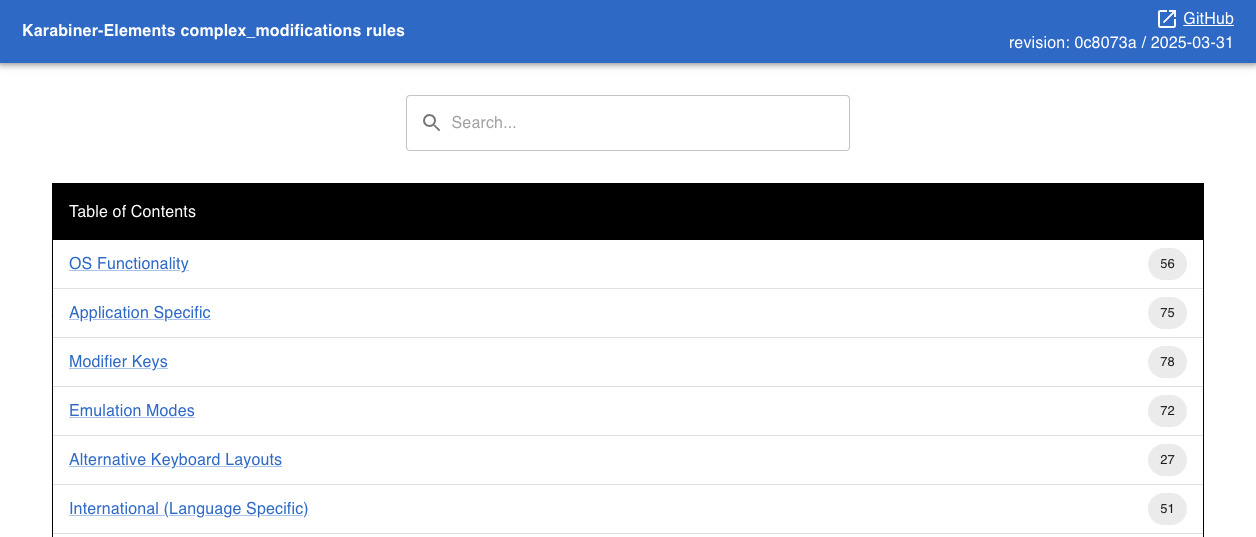1256x537 pixels.
Task: Click the 2025-03-31 revision date
Action: pyautogui.click(x=1192, y=44)
